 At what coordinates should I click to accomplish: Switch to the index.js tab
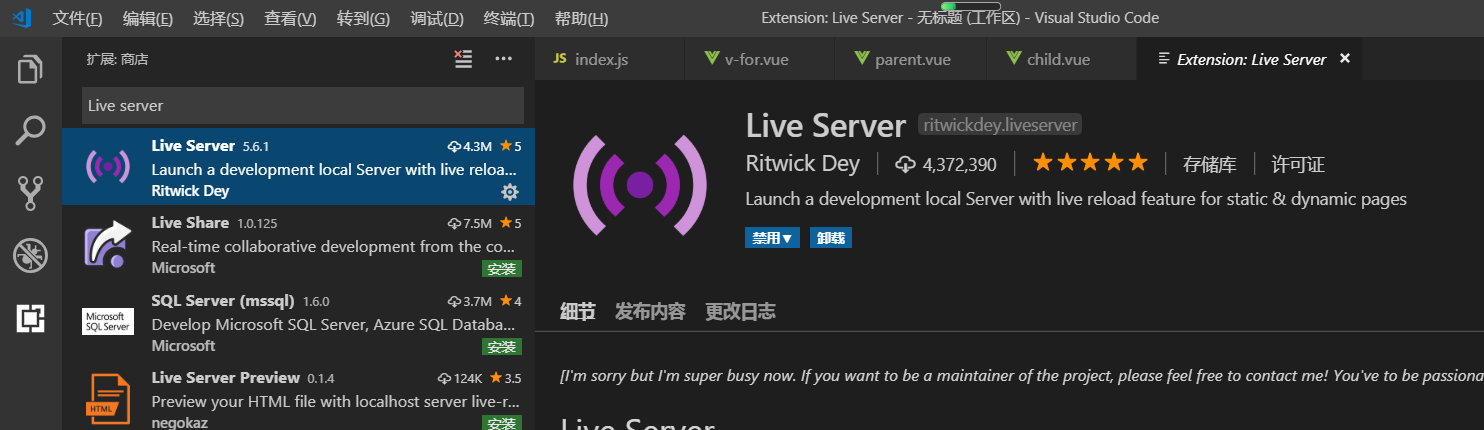point(610,59)
